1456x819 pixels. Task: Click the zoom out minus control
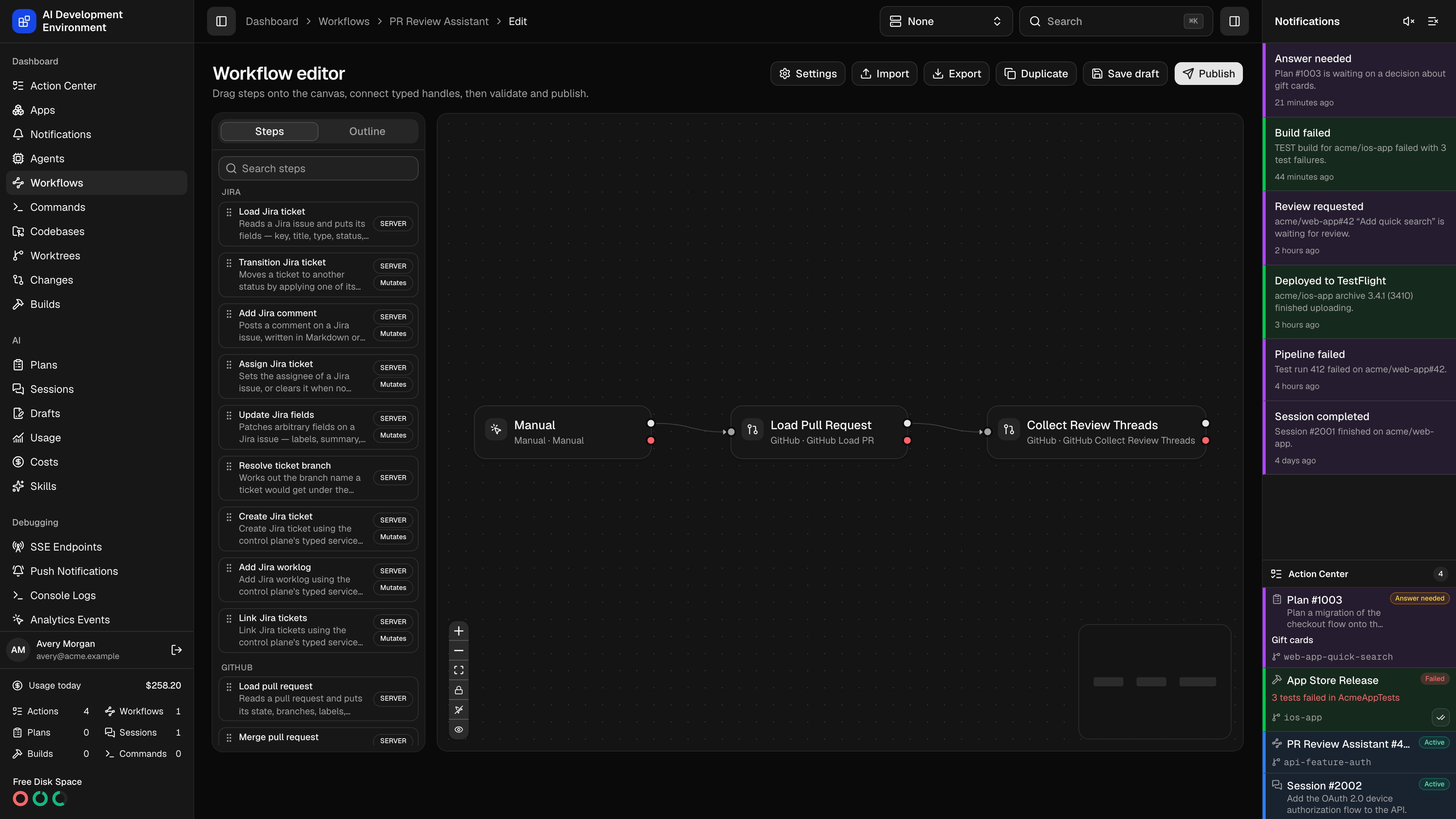coord(458,651)
